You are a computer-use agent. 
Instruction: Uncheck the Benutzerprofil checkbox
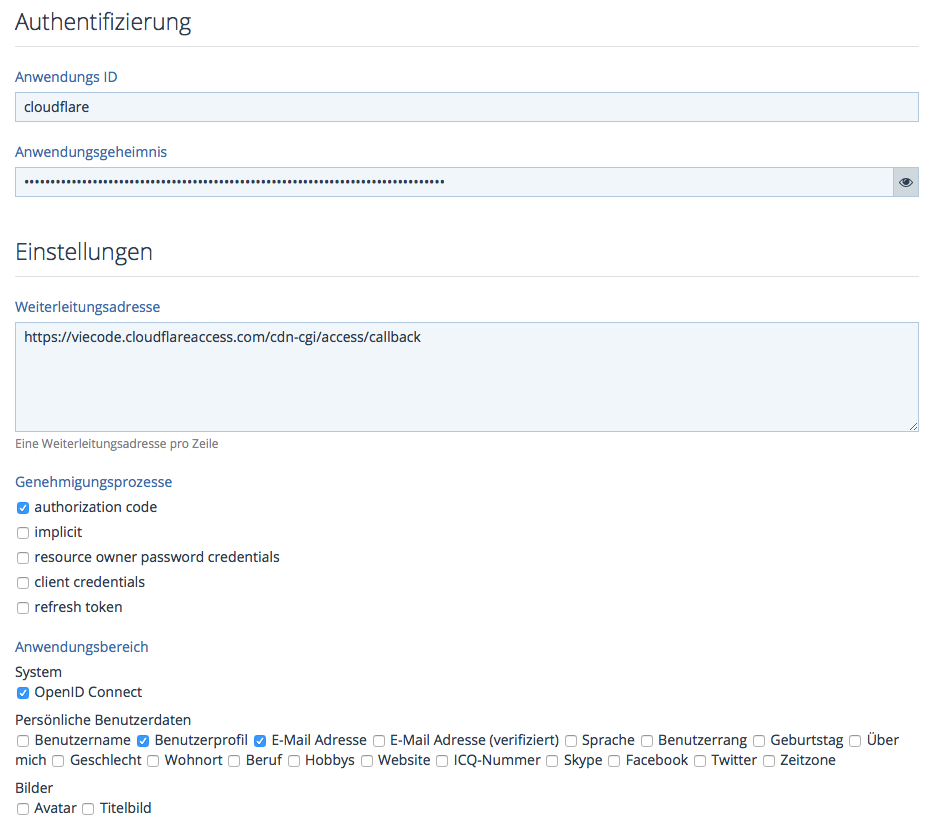coord(143,741)
